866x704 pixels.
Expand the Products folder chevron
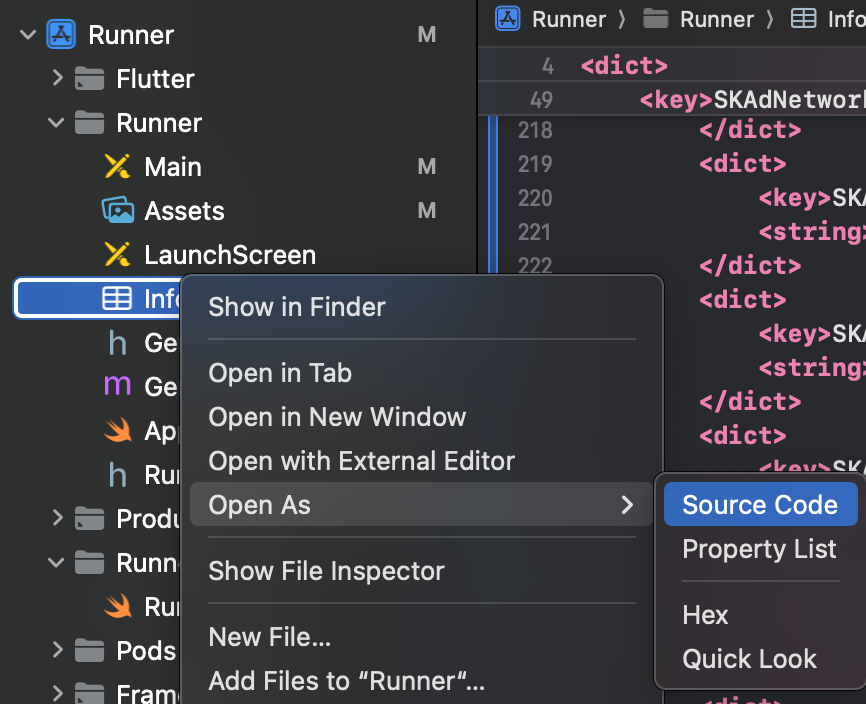click(57, 518)
